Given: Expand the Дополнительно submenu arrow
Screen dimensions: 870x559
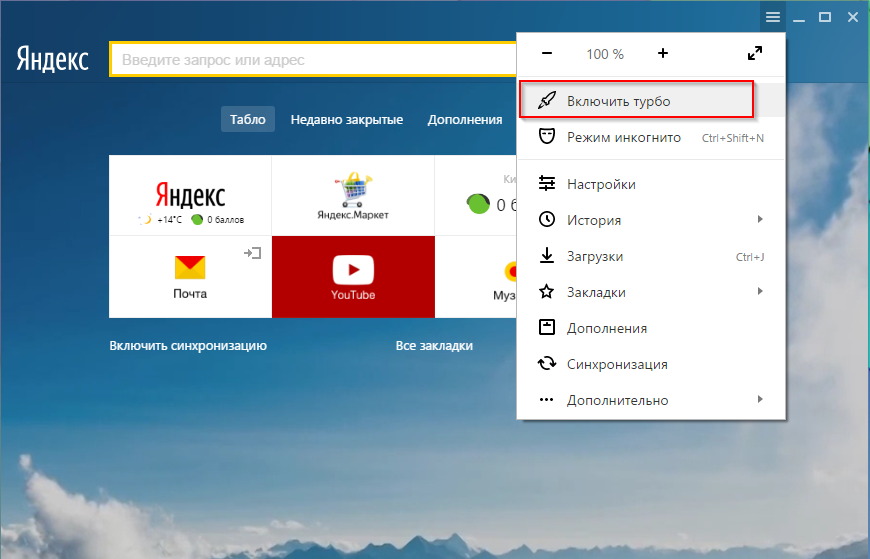Looking at the screenshot, I should click(760, 400).
